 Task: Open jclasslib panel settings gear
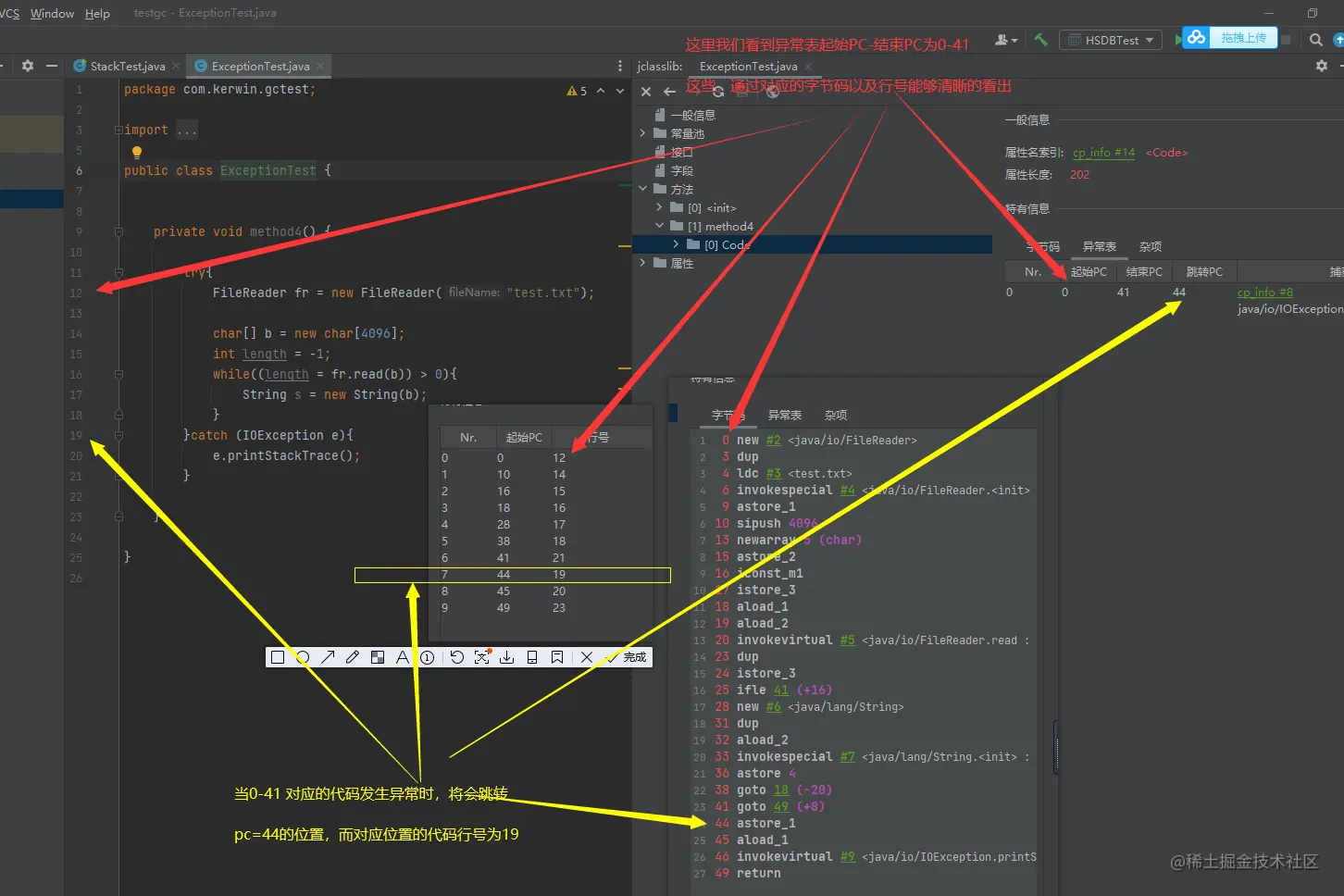(x=1322, y=66)
